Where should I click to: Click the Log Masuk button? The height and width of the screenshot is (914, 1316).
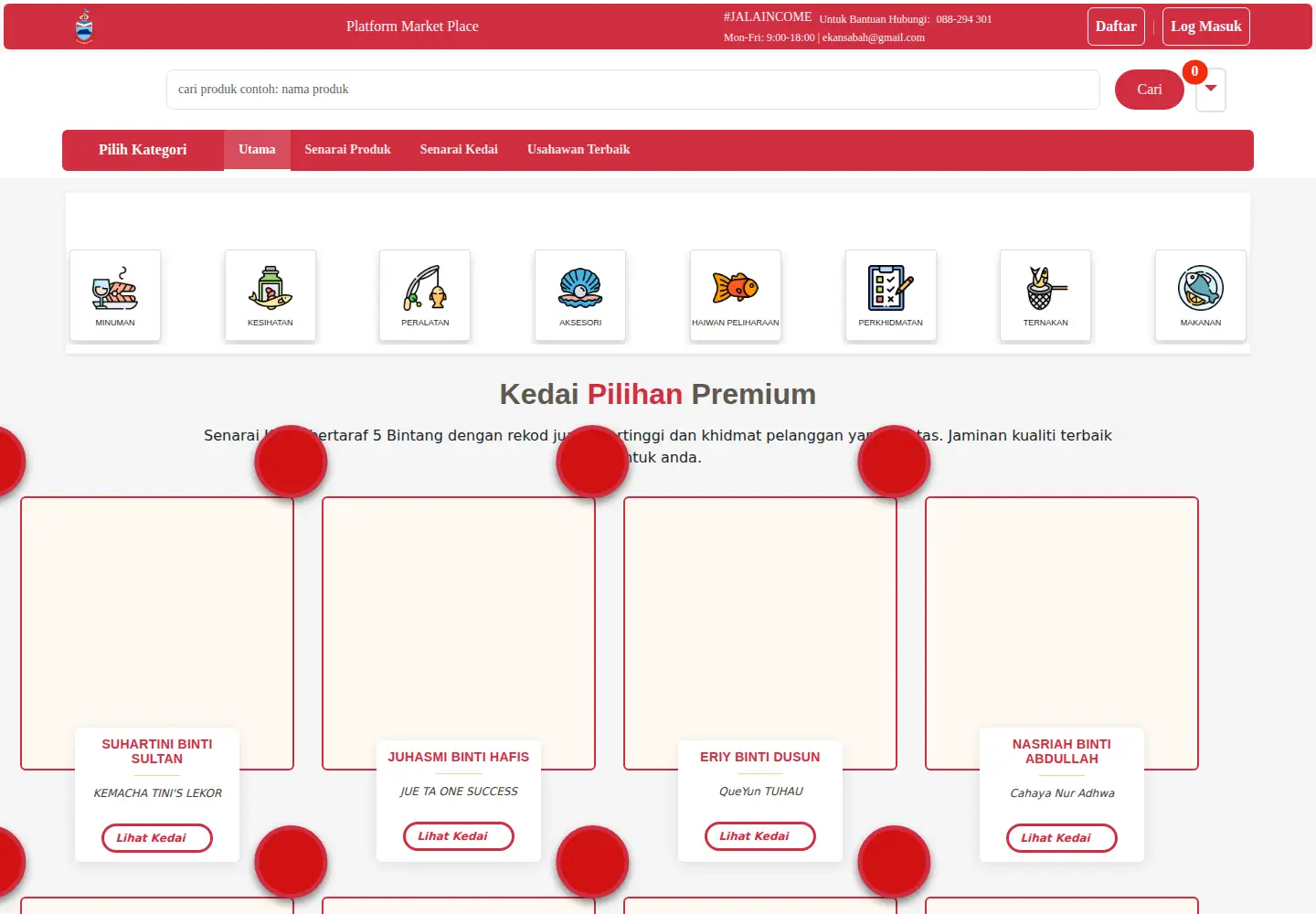point(1206,27)
